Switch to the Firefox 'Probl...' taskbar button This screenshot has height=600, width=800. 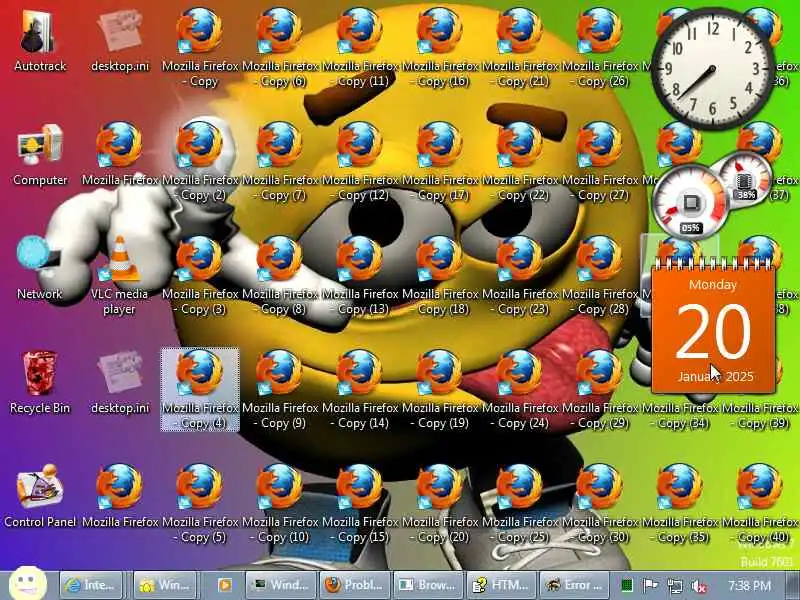pos(355,585)
